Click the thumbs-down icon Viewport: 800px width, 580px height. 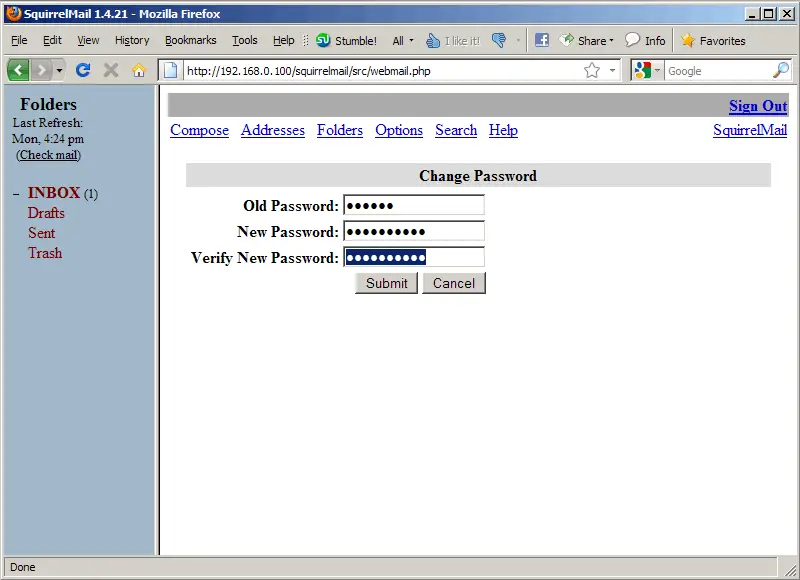(x=499, y=40)
